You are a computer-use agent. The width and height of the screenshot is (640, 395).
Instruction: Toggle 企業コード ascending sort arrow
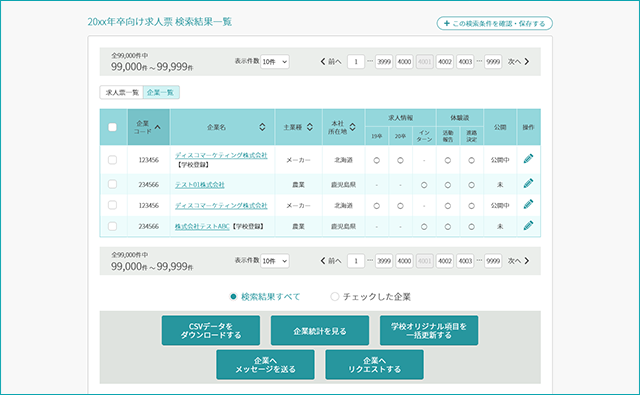[x=158, y=127]
